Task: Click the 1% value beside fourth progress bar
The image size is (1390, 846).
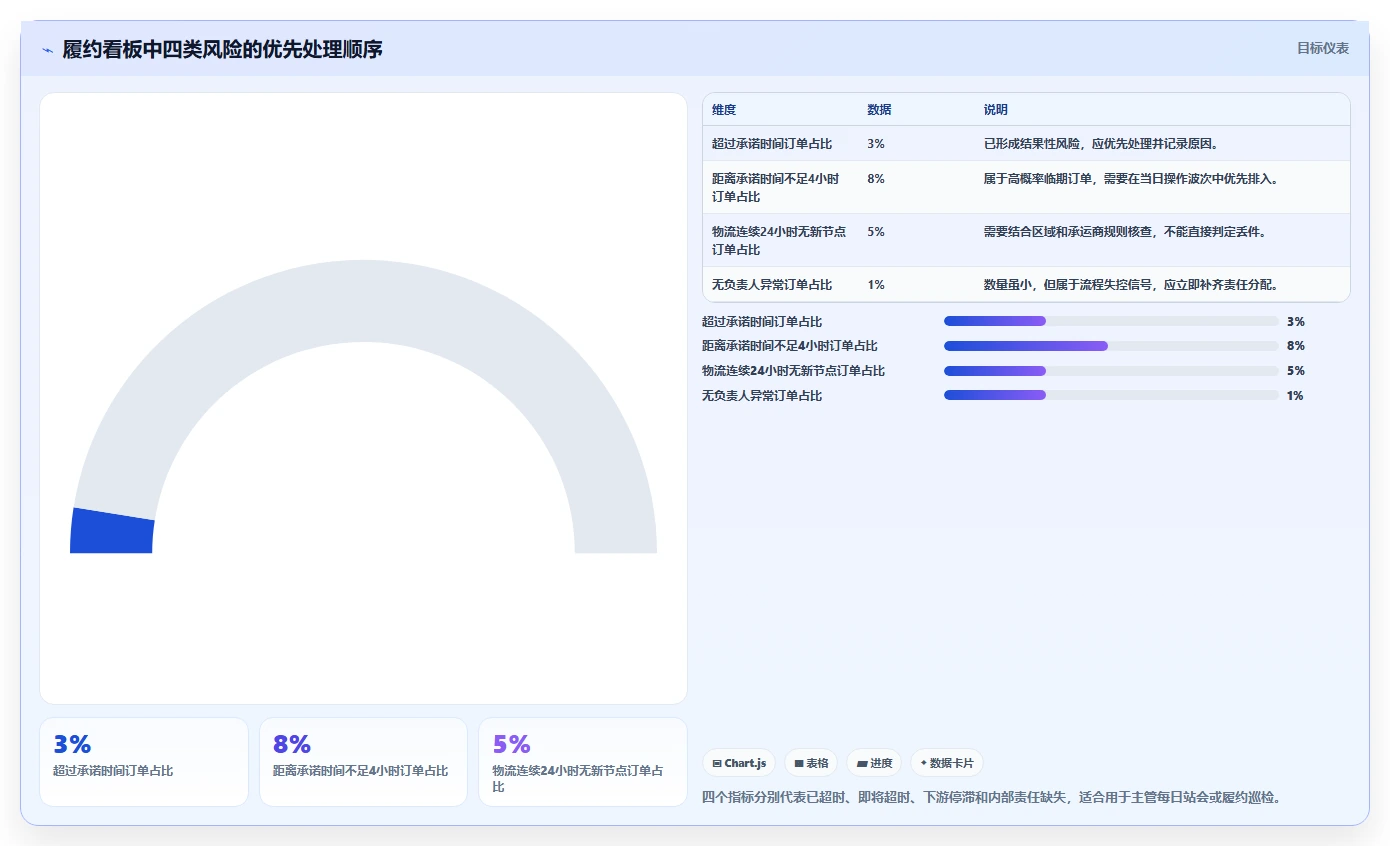Action: 1295,396
